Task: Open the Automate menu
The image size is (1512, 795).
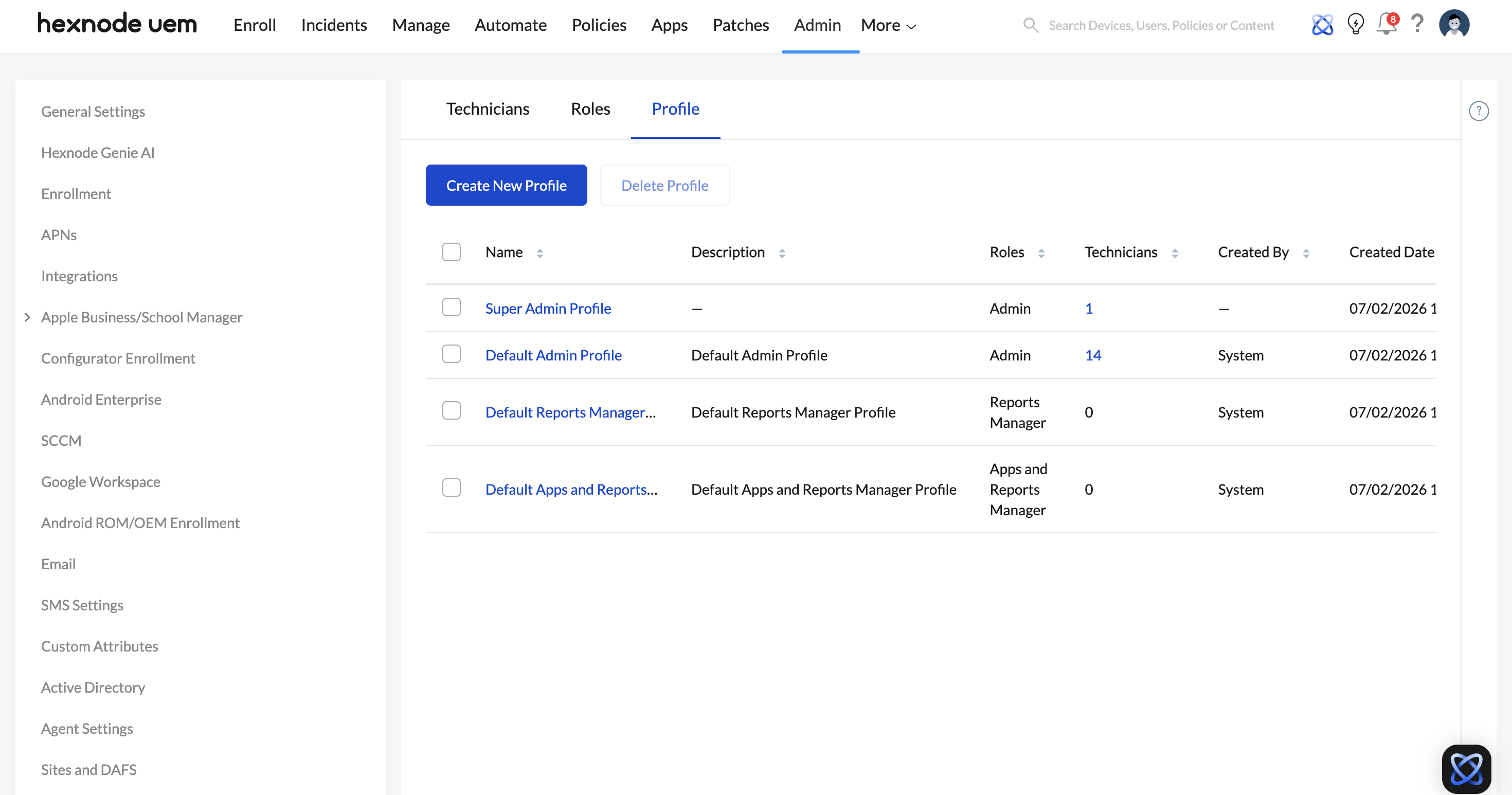Action: pos(510,25)
